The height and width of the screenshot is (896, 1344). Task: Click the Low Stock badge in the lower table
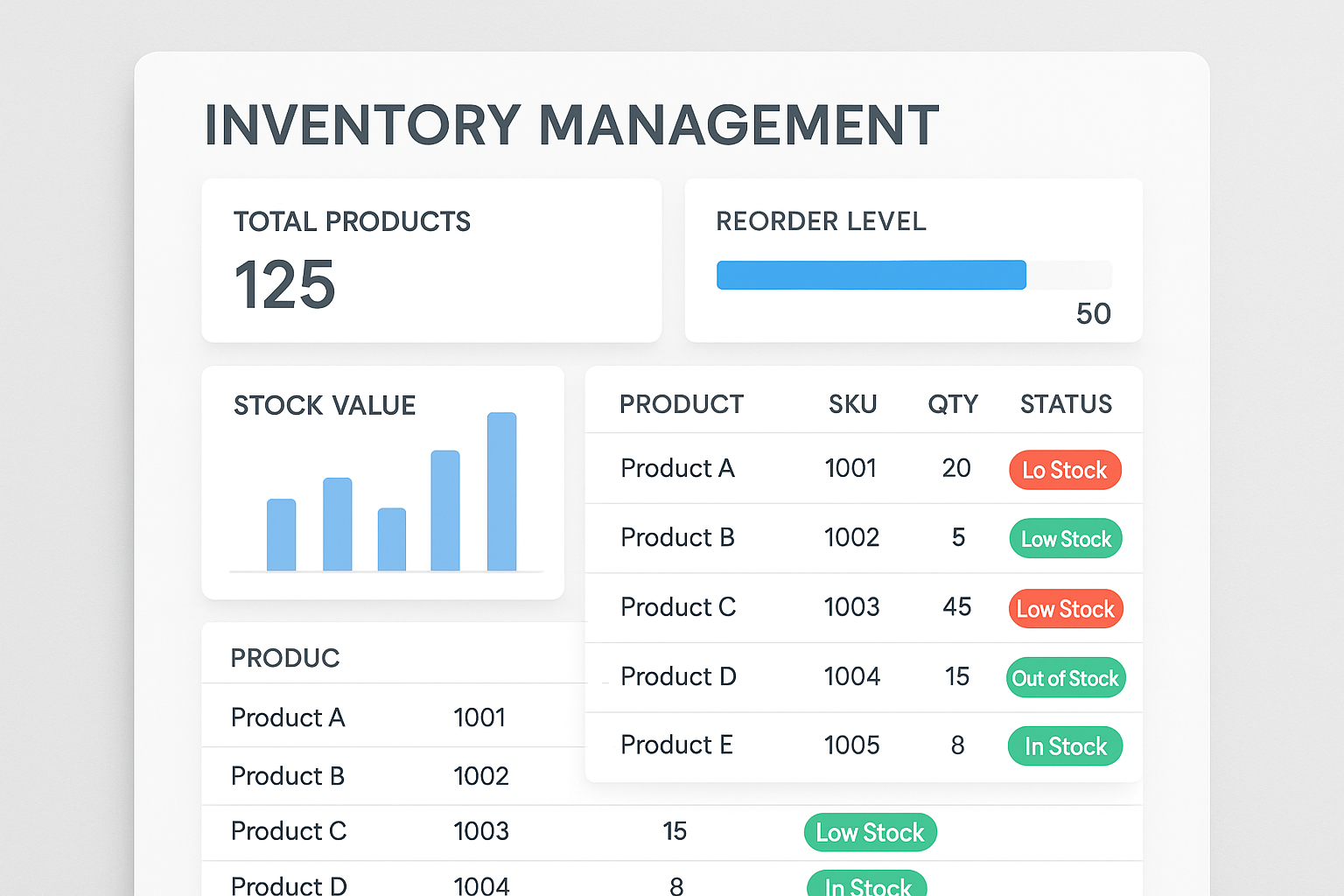pos(870,832)
